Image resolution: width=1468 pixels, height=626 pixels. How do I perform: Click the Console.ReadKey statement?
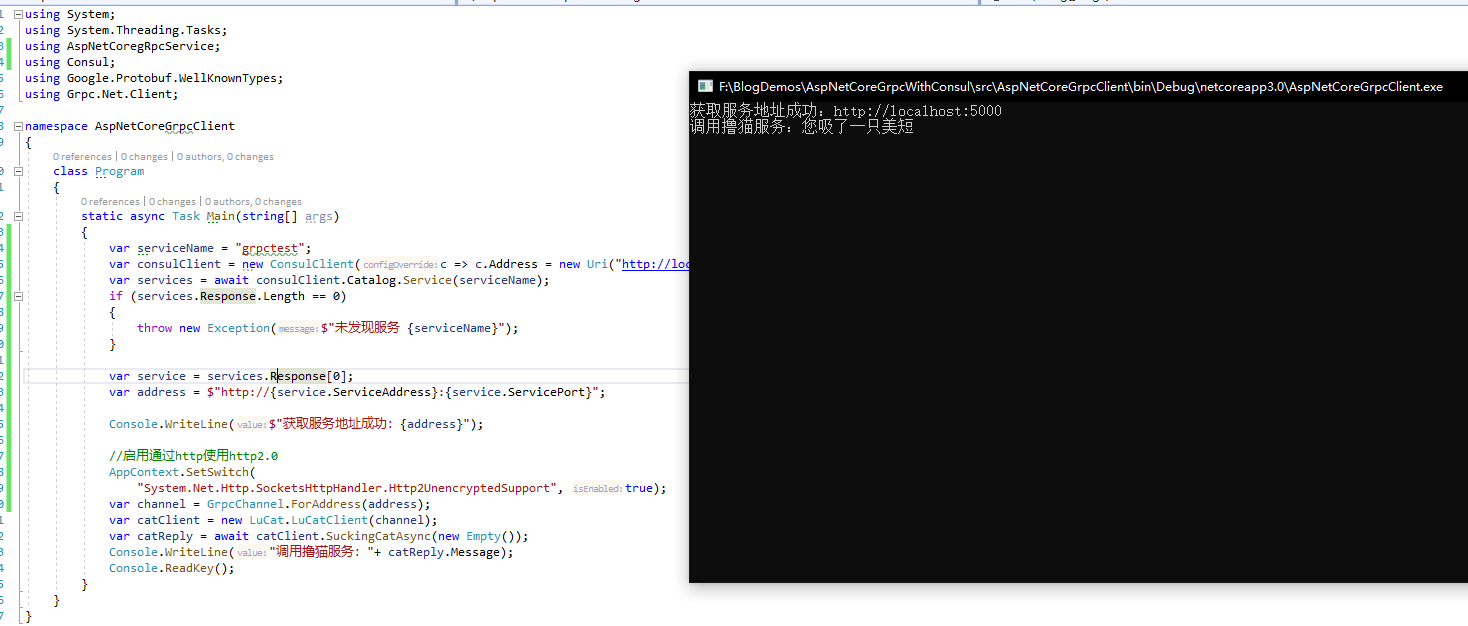[171, 568]
